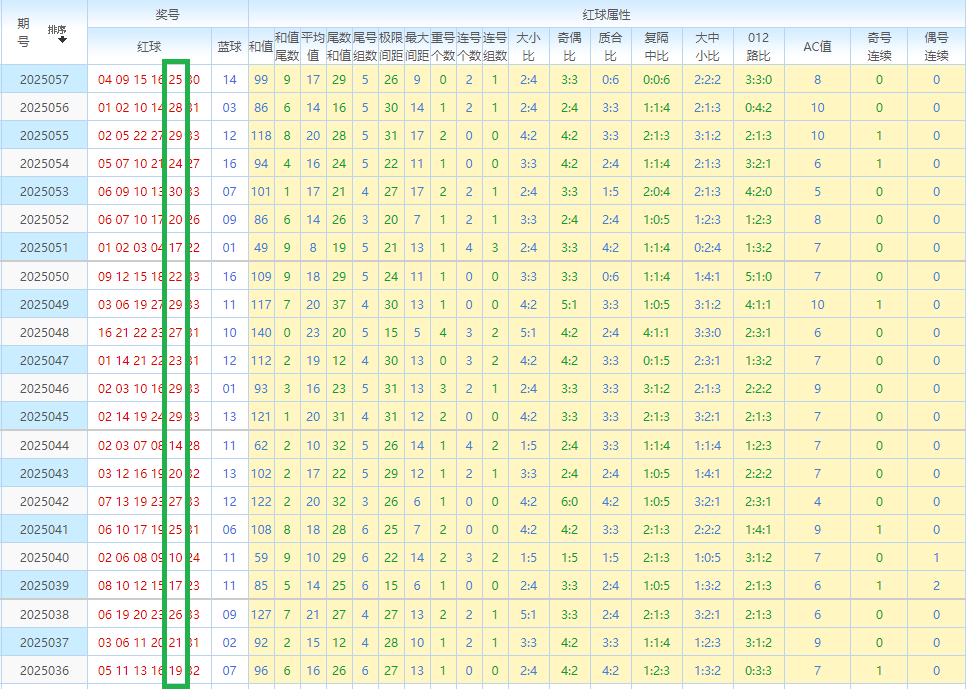The height and width of the screenshot is (689, 967).
Task: Click the 重号个数 column header
Action: [443, 46]
